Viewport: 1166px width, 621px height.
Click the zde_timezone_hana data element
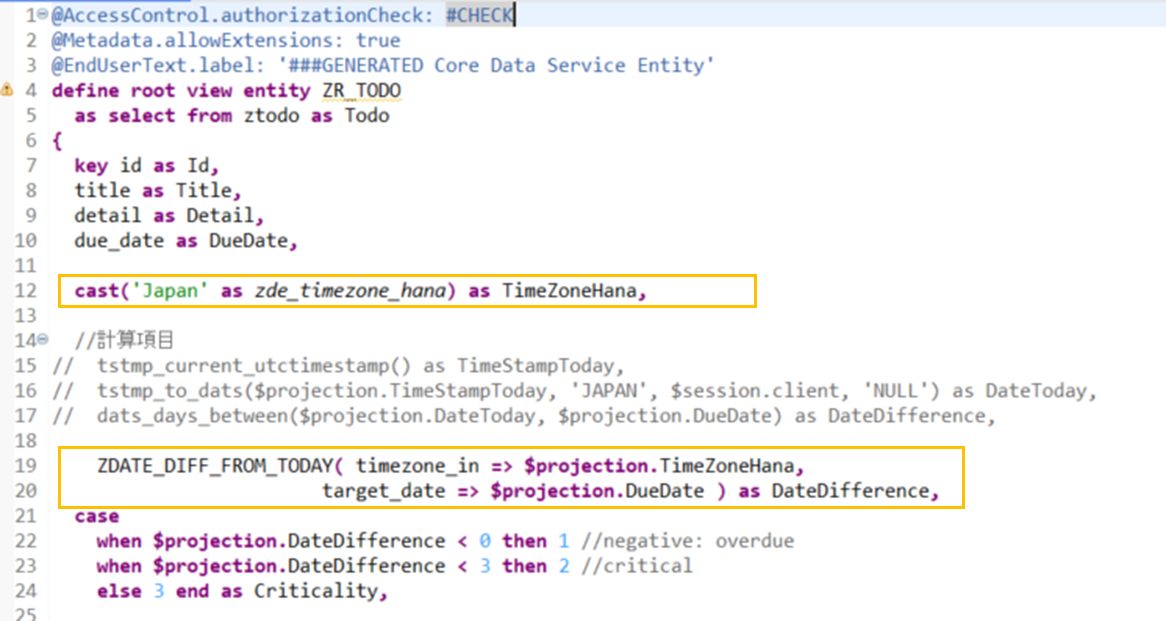click(x=350, y=291)
